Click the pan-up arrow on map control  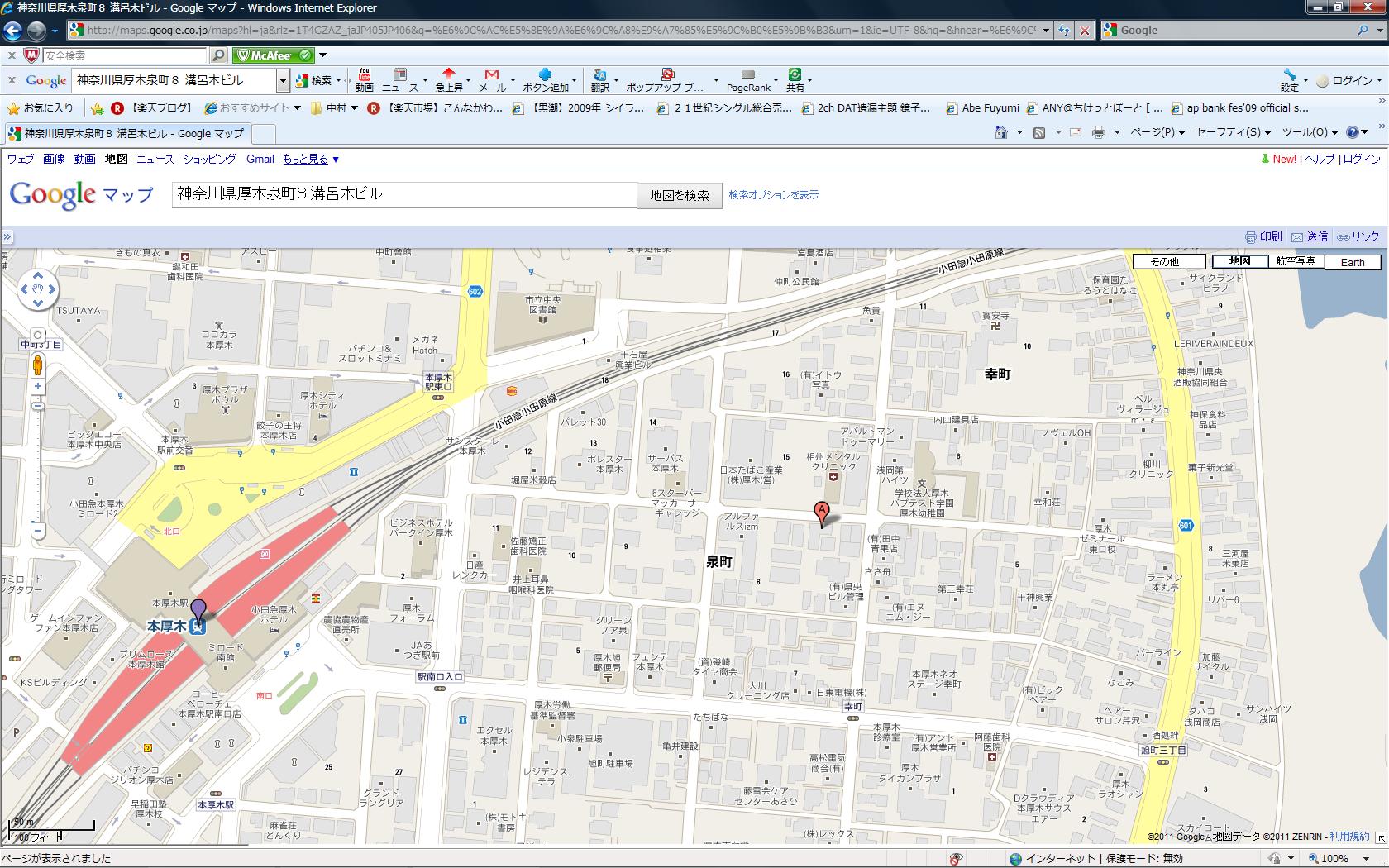click(38, 275)
